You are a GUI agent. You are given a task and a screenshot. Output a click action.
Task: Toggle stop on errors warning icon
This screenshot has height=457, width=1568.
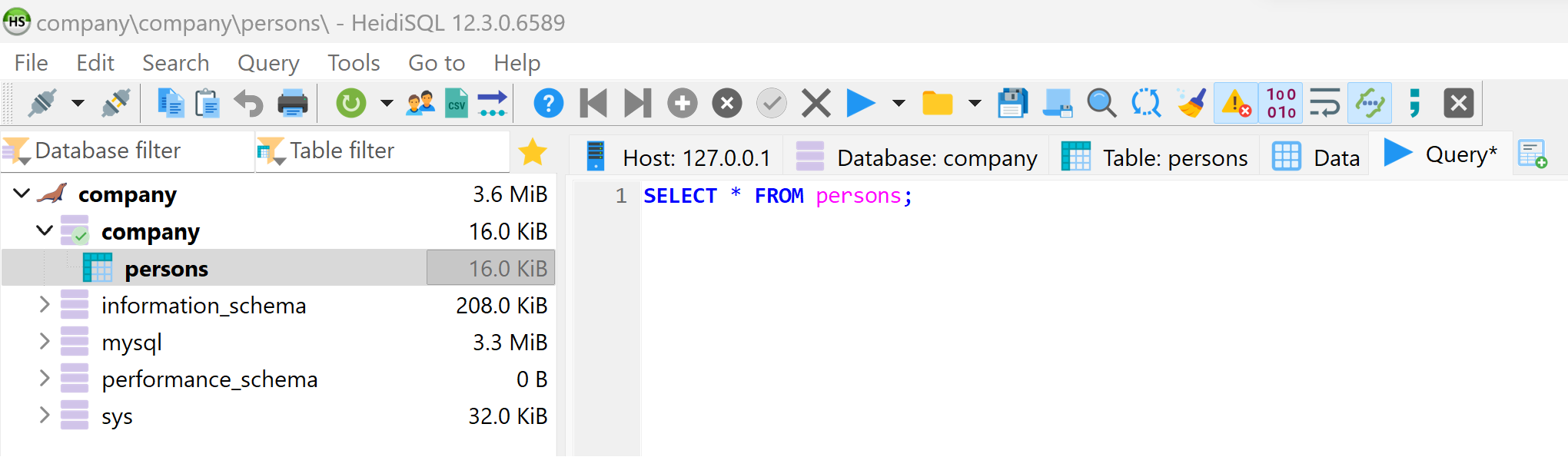(1236, 103)
